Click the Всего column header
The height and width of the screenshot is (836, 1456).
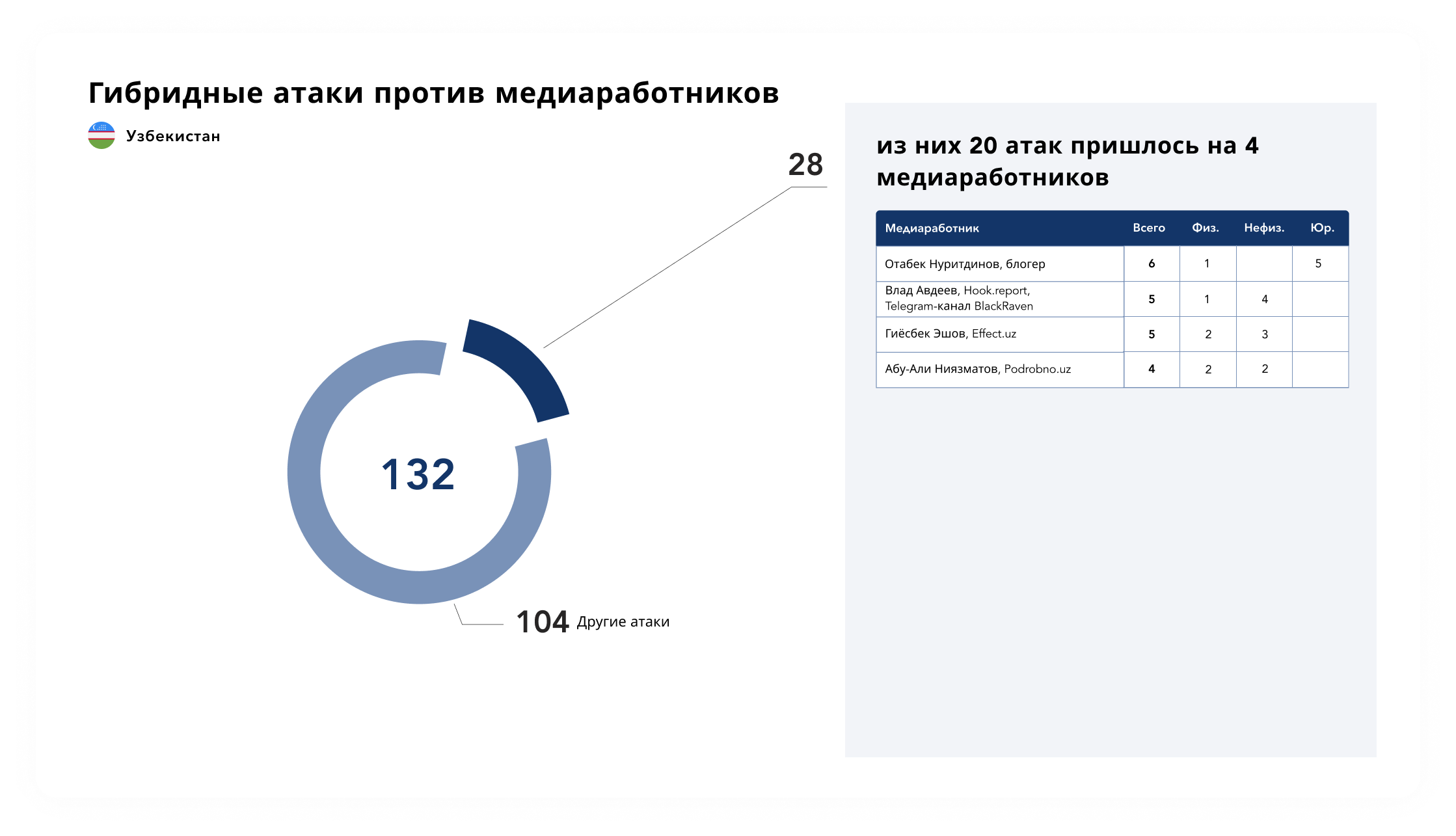pos(1149,228)
